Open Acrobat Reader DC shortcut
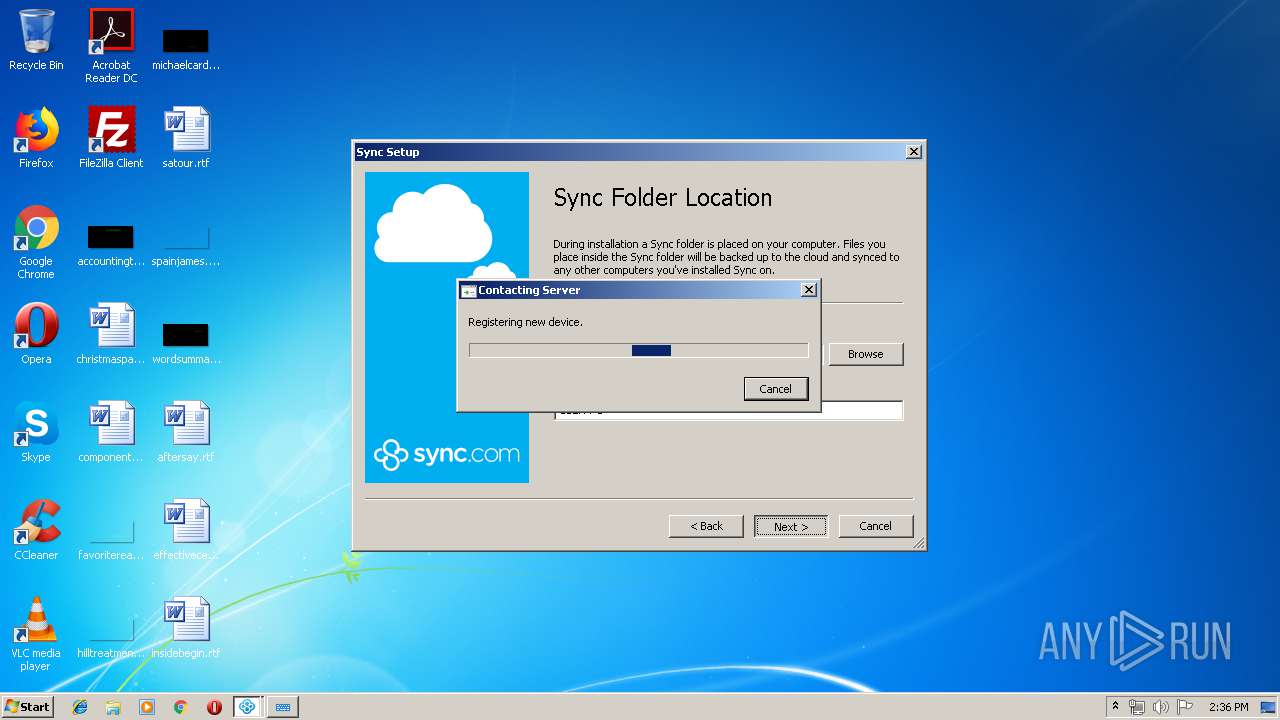1280x720 pixels. (111, 46)
